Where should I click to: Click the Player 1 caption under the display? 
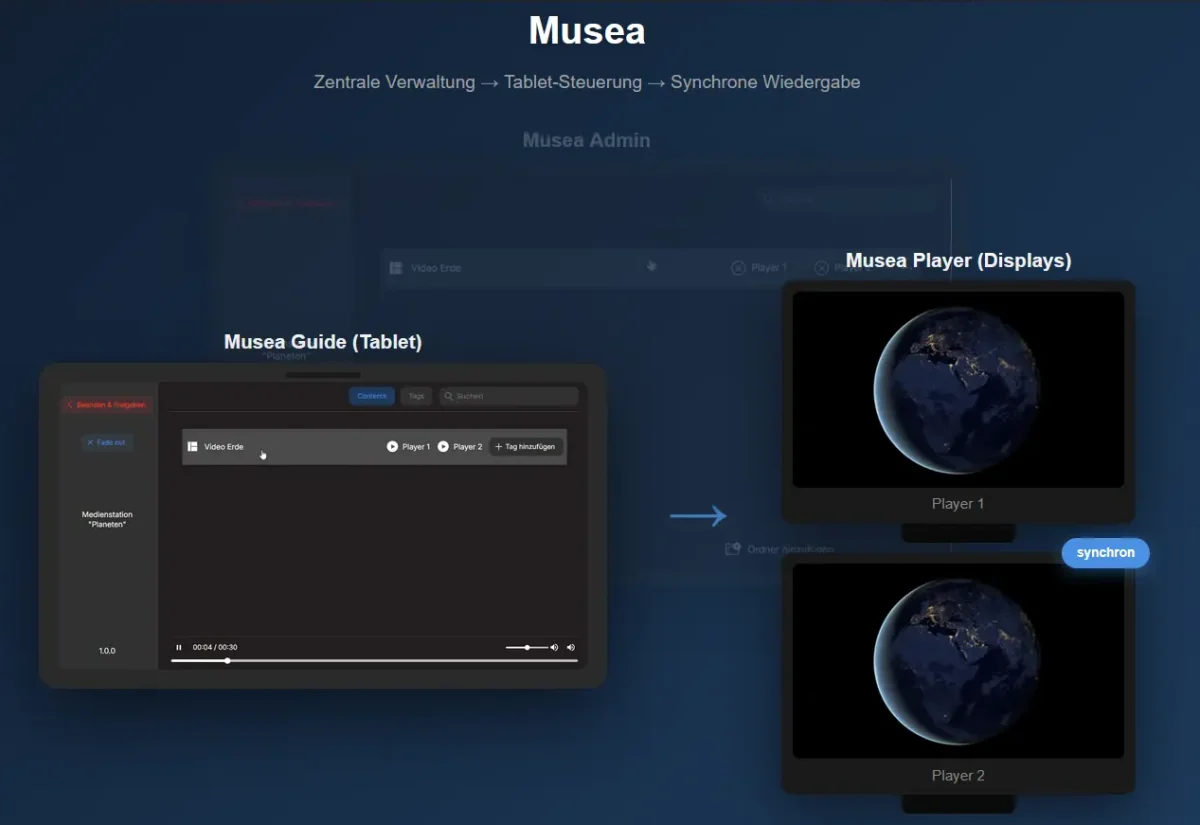coord(958,504)
